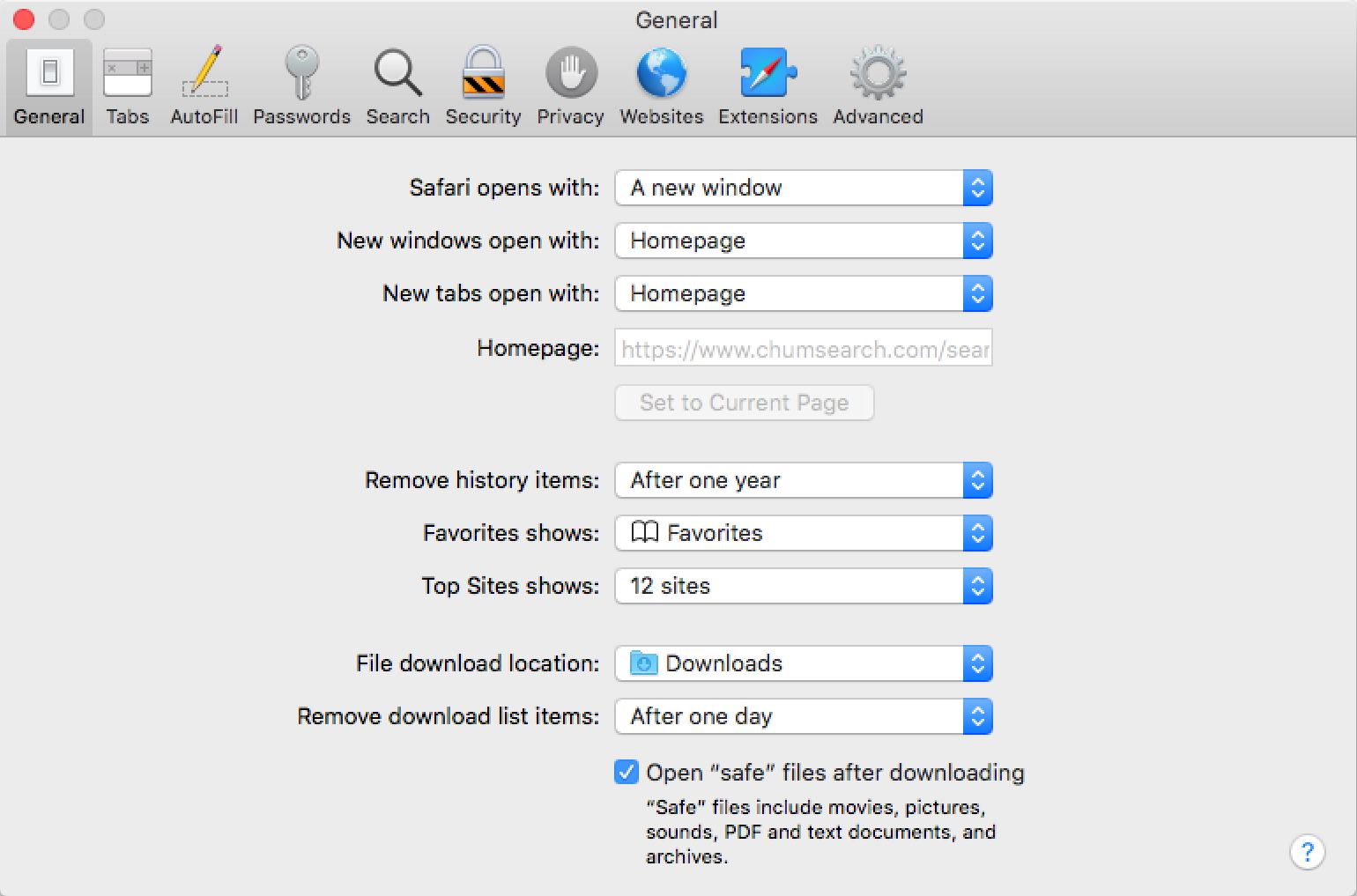Open the AutoFill pencil icon pane
This screenshot has width=1357, height=896.
point(204,86)
